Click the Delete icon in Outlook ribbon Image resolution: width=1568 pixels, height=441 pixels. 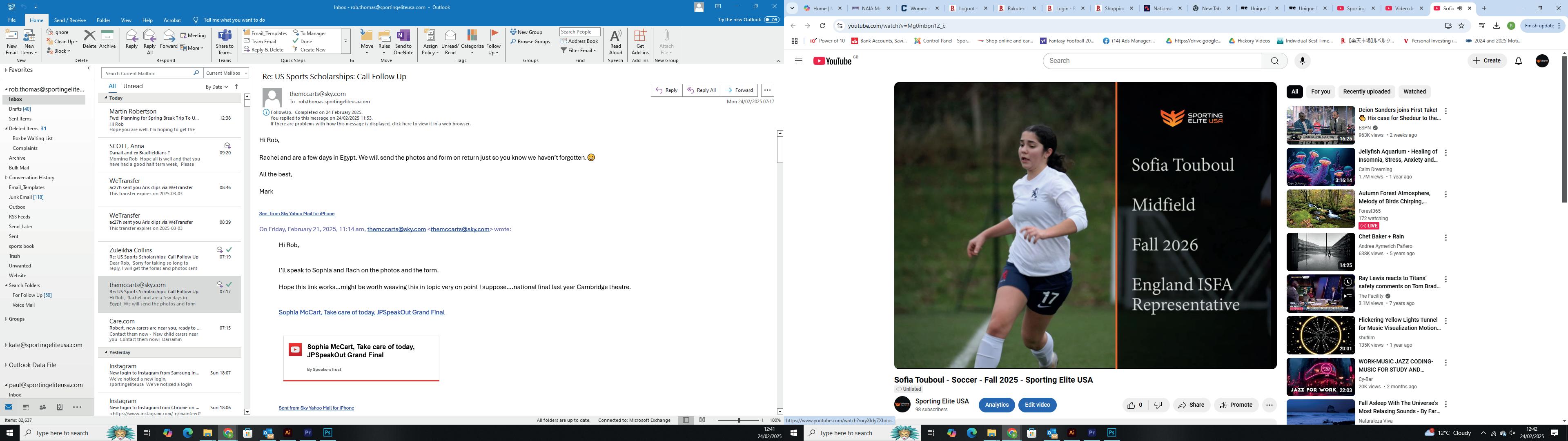(x=89, y=37)
